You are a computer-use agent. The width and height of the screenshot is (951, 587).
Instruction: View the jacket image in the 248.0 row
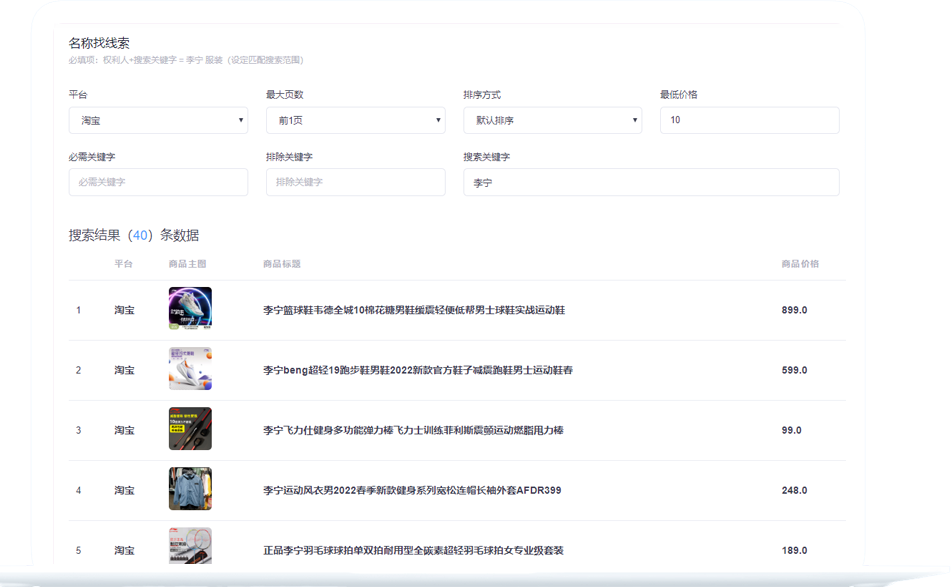click(x=190, y=488)
